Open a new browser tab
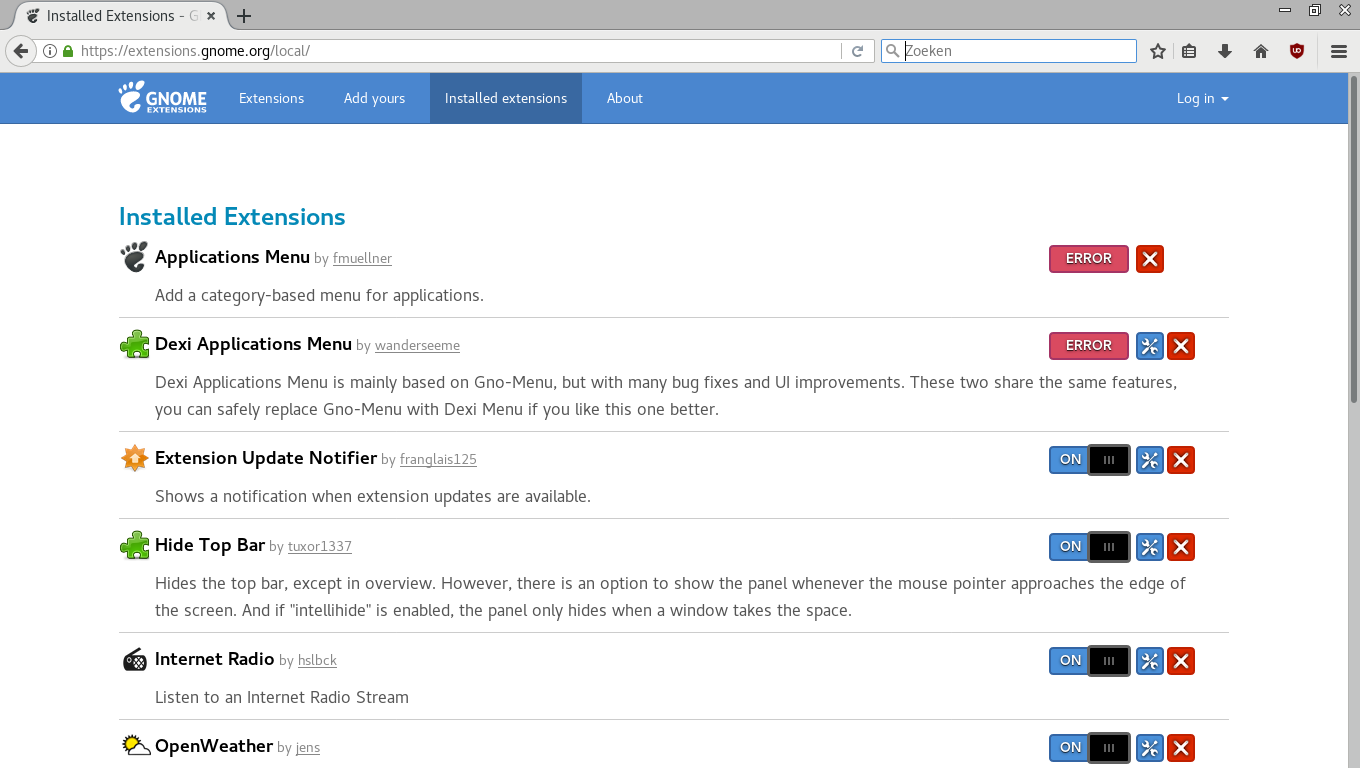This screenshot has width=1360, height=768. pos(244,16)
